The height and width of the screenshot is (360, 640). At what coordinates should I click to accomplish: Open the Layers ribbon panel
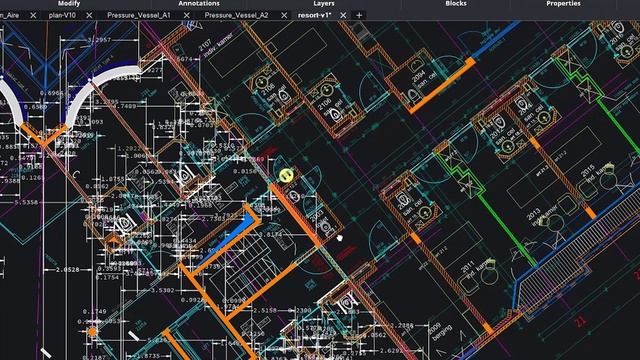(x=324, y=3)
